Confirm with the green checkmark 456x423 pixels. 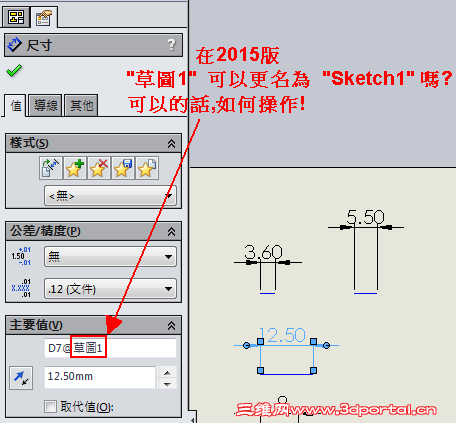(x=14, y=70)
